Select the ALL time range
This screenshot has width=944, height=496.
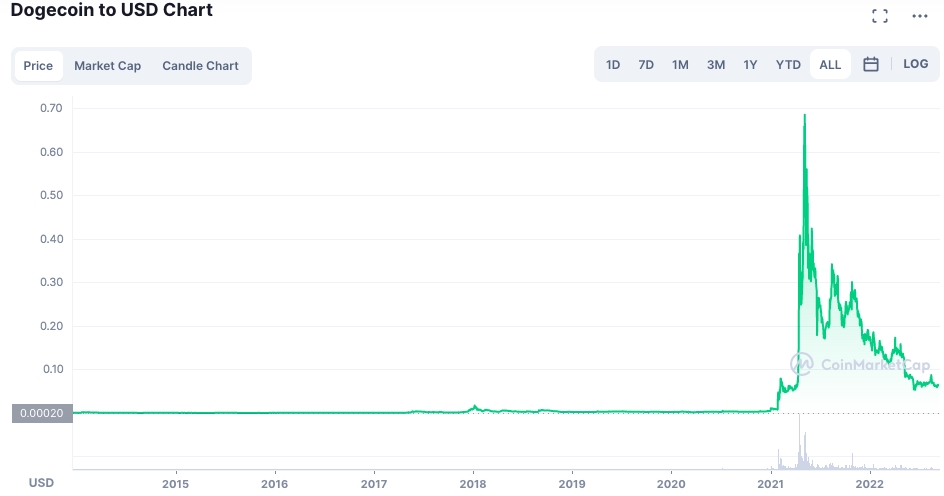[830, 64]
